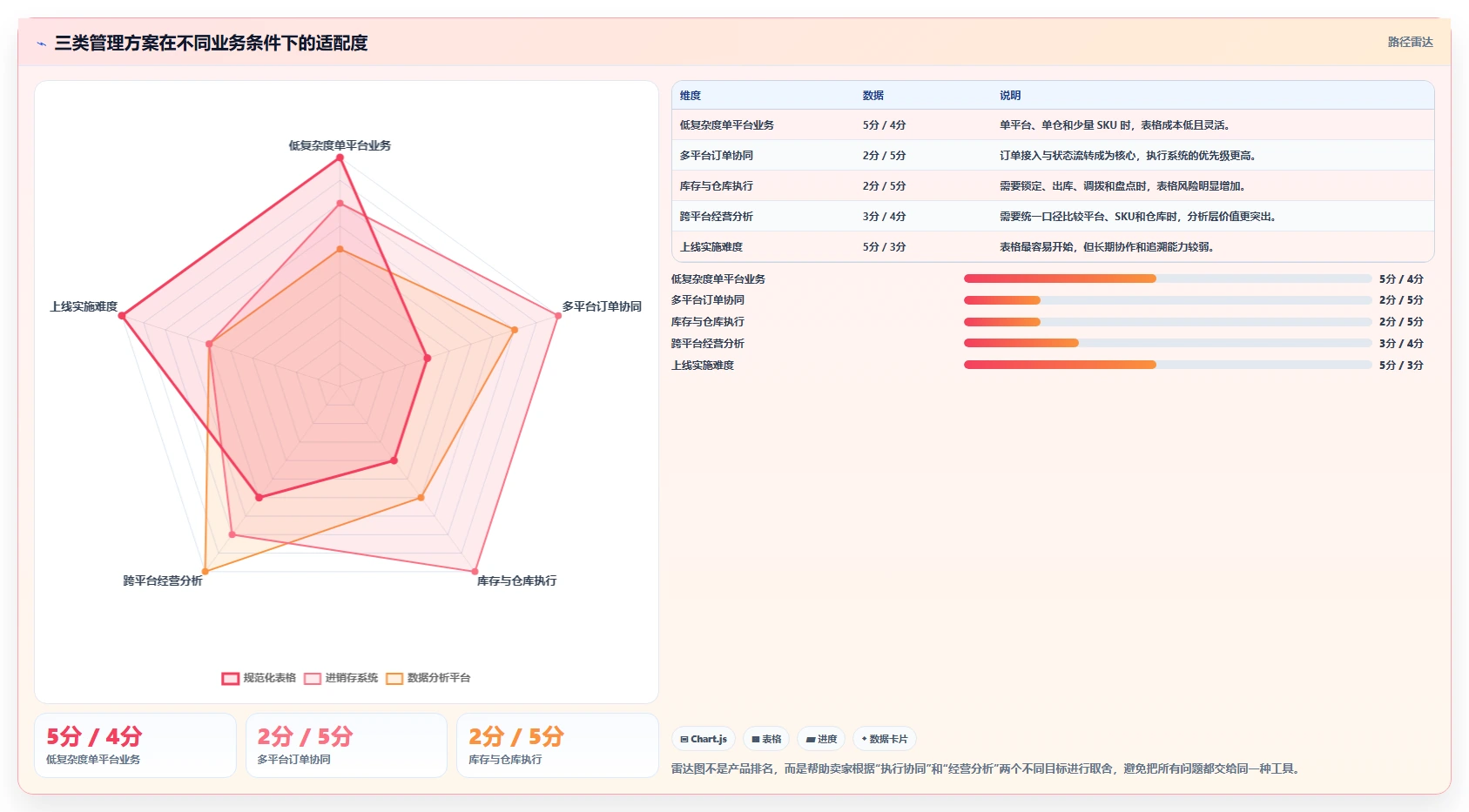Click the radar axis label 跨平台经营分析
The width and height of the screenshot is (1469, 812).
coord(163,580)
